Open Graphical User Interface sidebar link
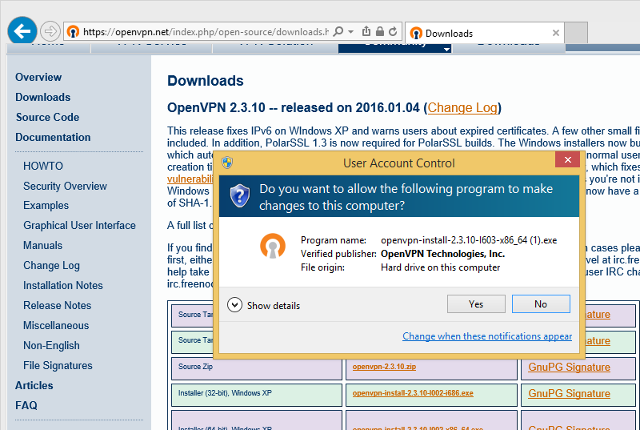640x430 pixels. click(79, 225)
